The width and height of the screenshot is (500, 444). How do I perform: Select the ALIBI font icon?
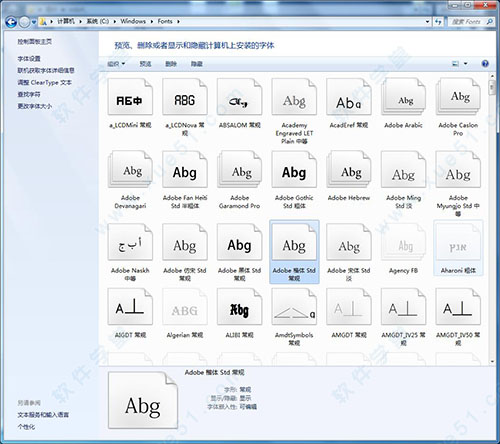(x=239, y=307)
